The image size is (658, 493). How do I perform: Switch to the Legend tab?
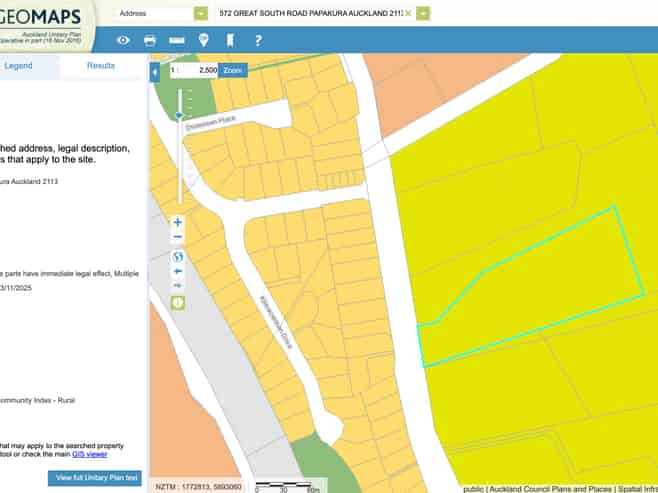[19, 65]
